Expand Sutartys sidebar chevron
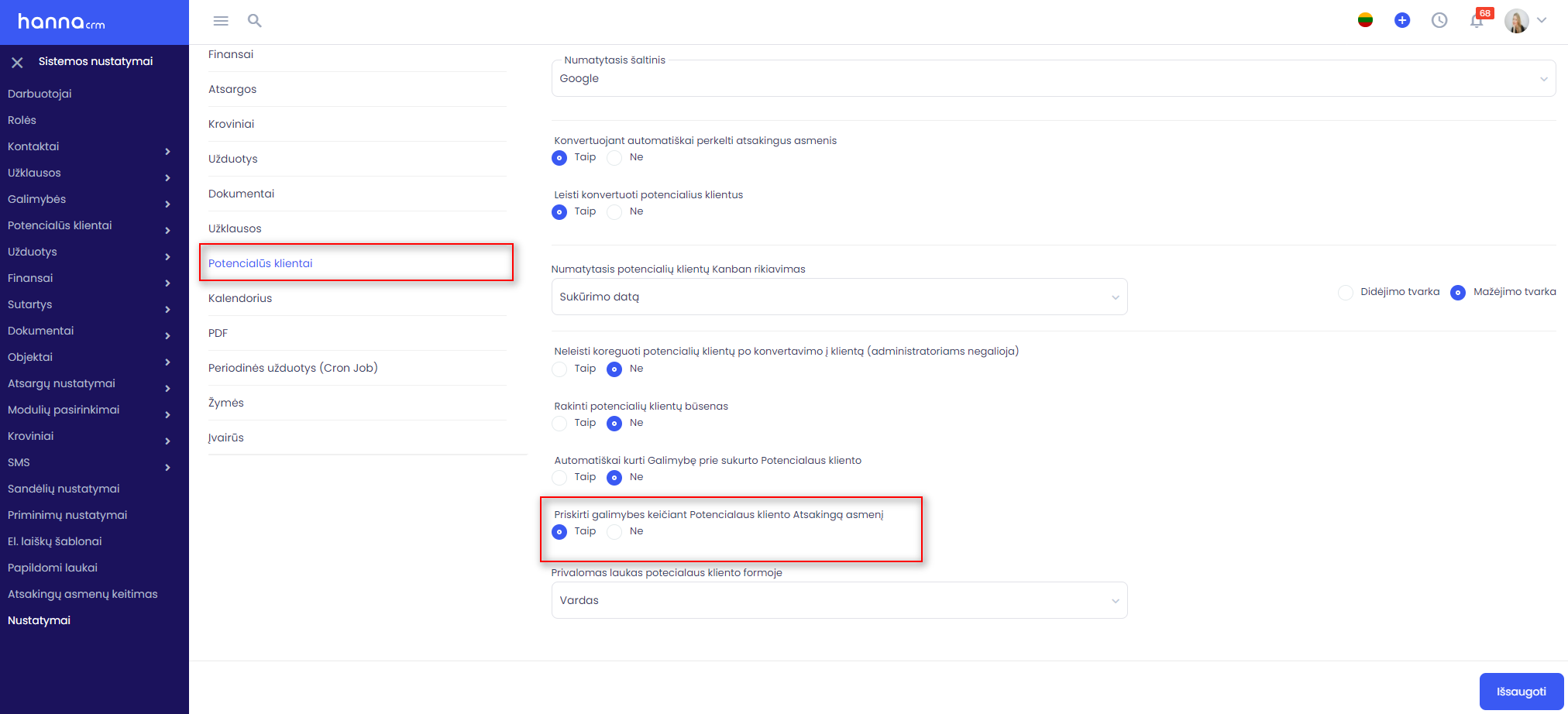Viewport: 1568px width, 714px height. (167, 309)
